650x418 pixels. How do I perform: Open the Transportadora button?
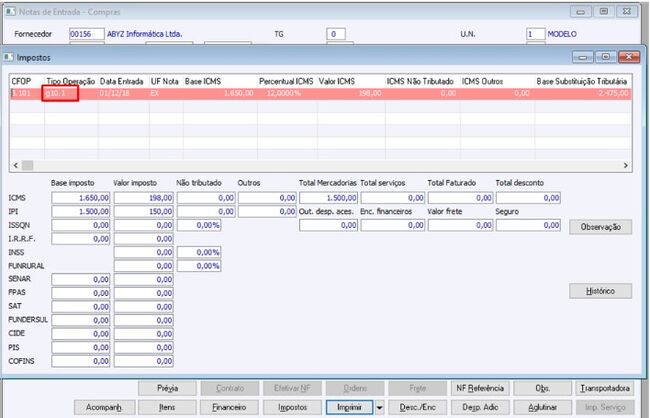[x=605, y=388]
